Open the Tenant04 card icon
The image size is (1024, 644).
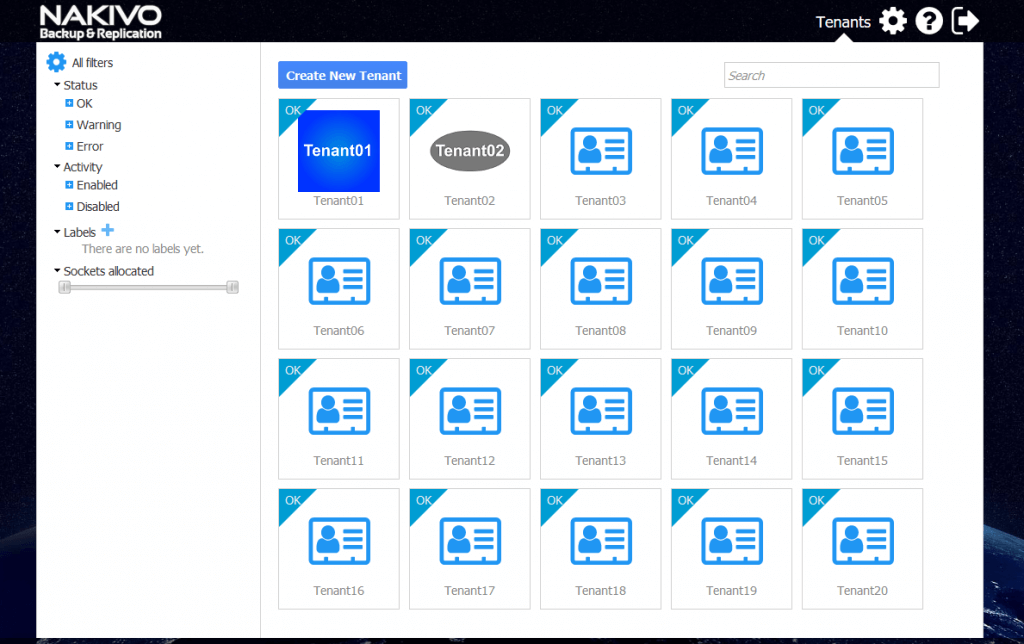731,151
